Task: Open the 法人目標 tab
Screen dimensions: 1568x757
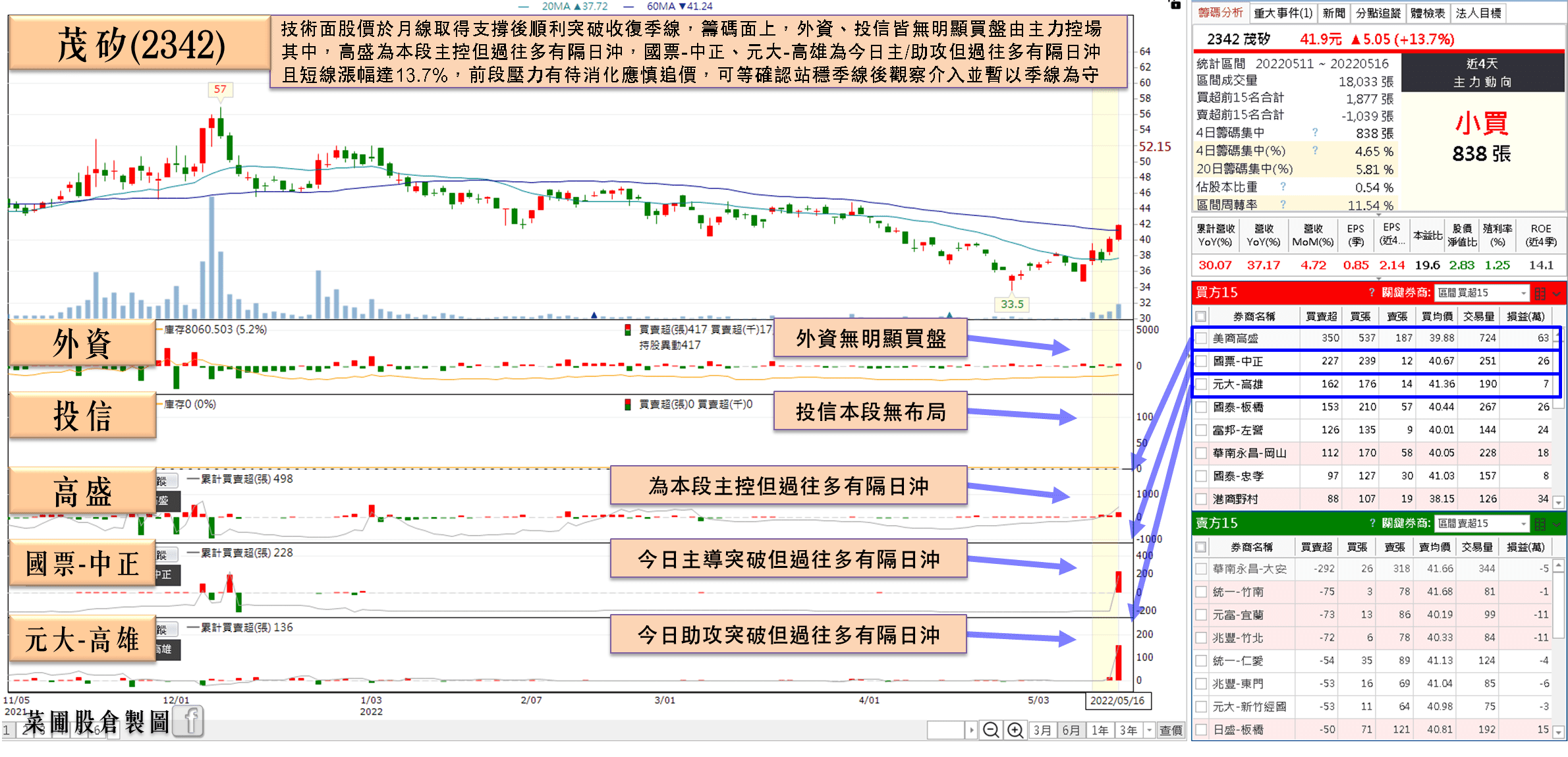Action: pyautogui.click(x=1478, y=13)
